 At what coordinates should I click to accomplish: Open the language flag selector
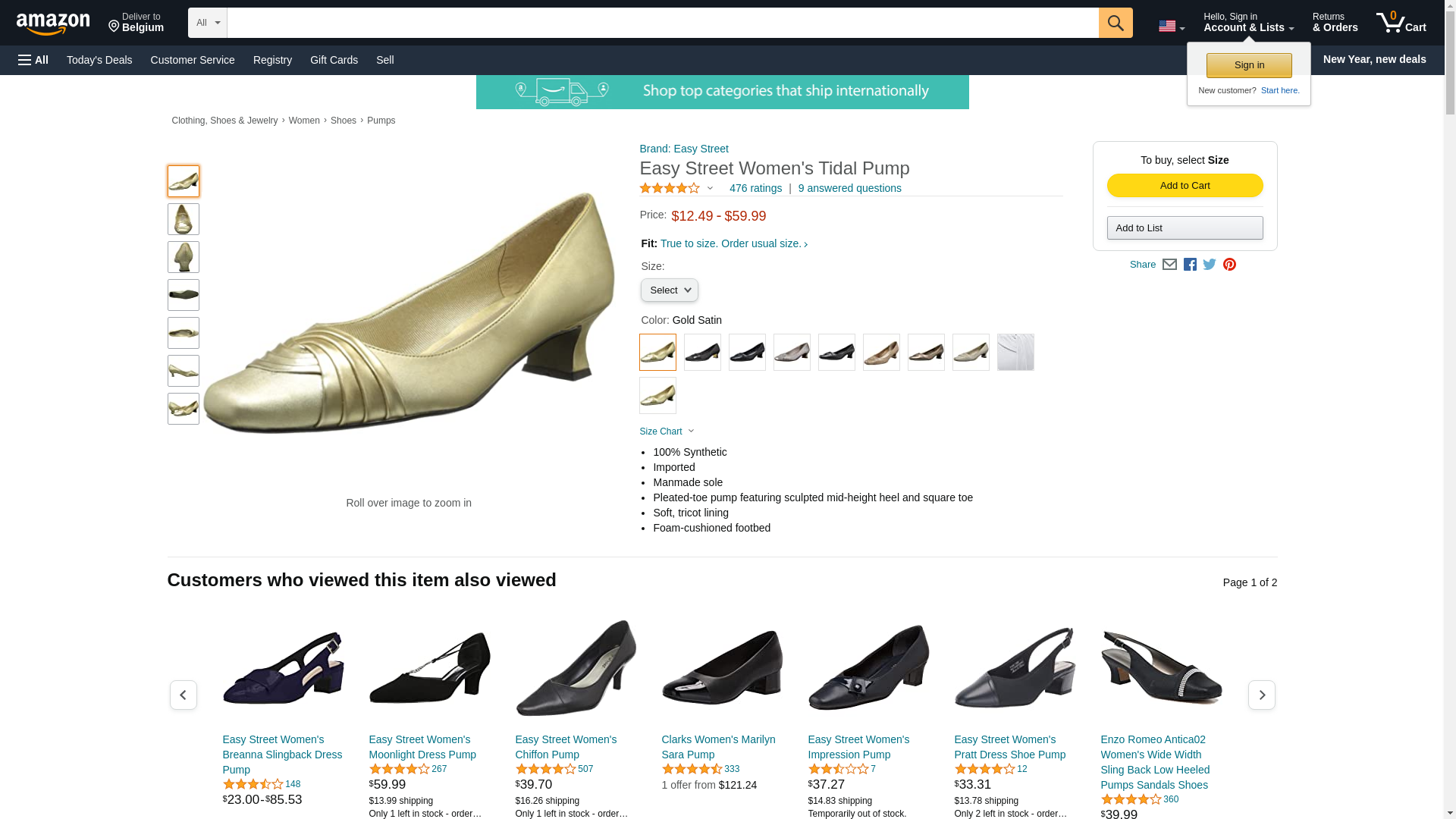coord(1171,27)
